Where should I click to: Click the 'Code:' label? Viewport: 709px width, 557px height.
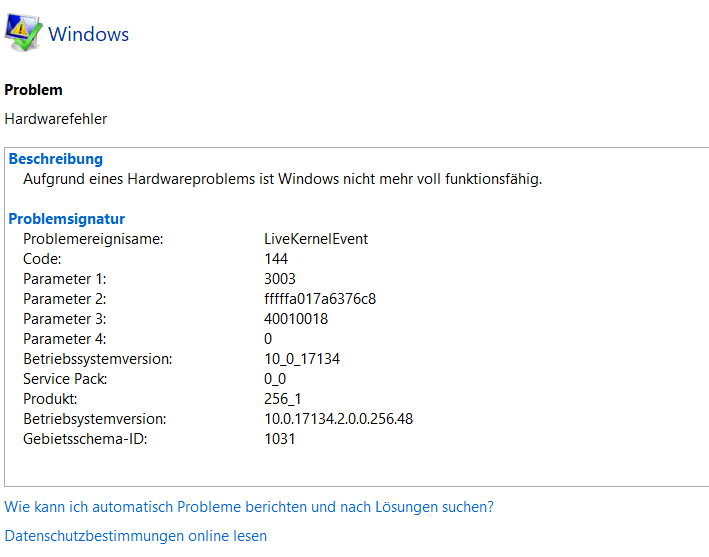[x=42, y=259]
